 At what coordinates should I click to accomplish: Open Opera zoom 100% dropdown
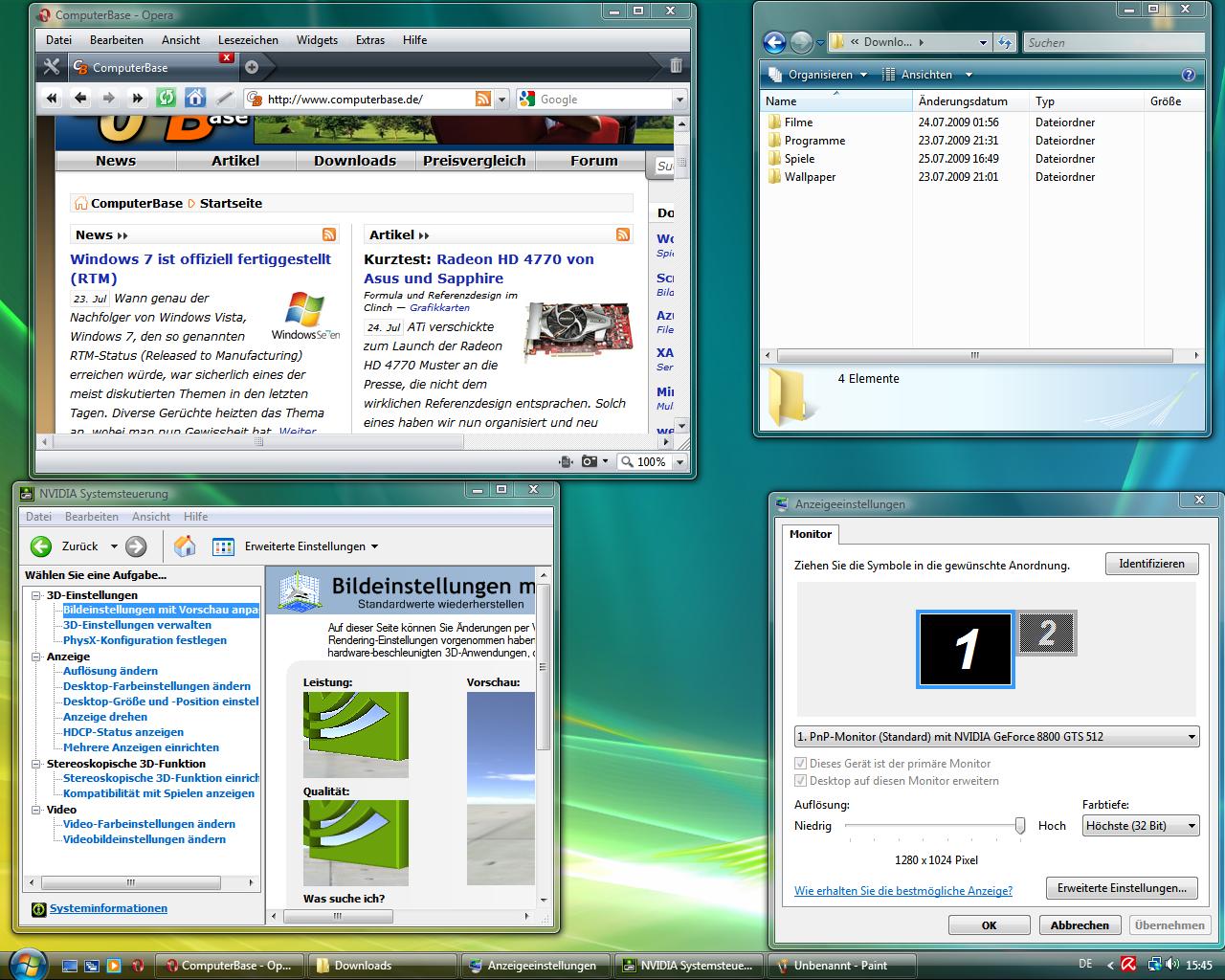pyautogui.click(x=680, y=461)
